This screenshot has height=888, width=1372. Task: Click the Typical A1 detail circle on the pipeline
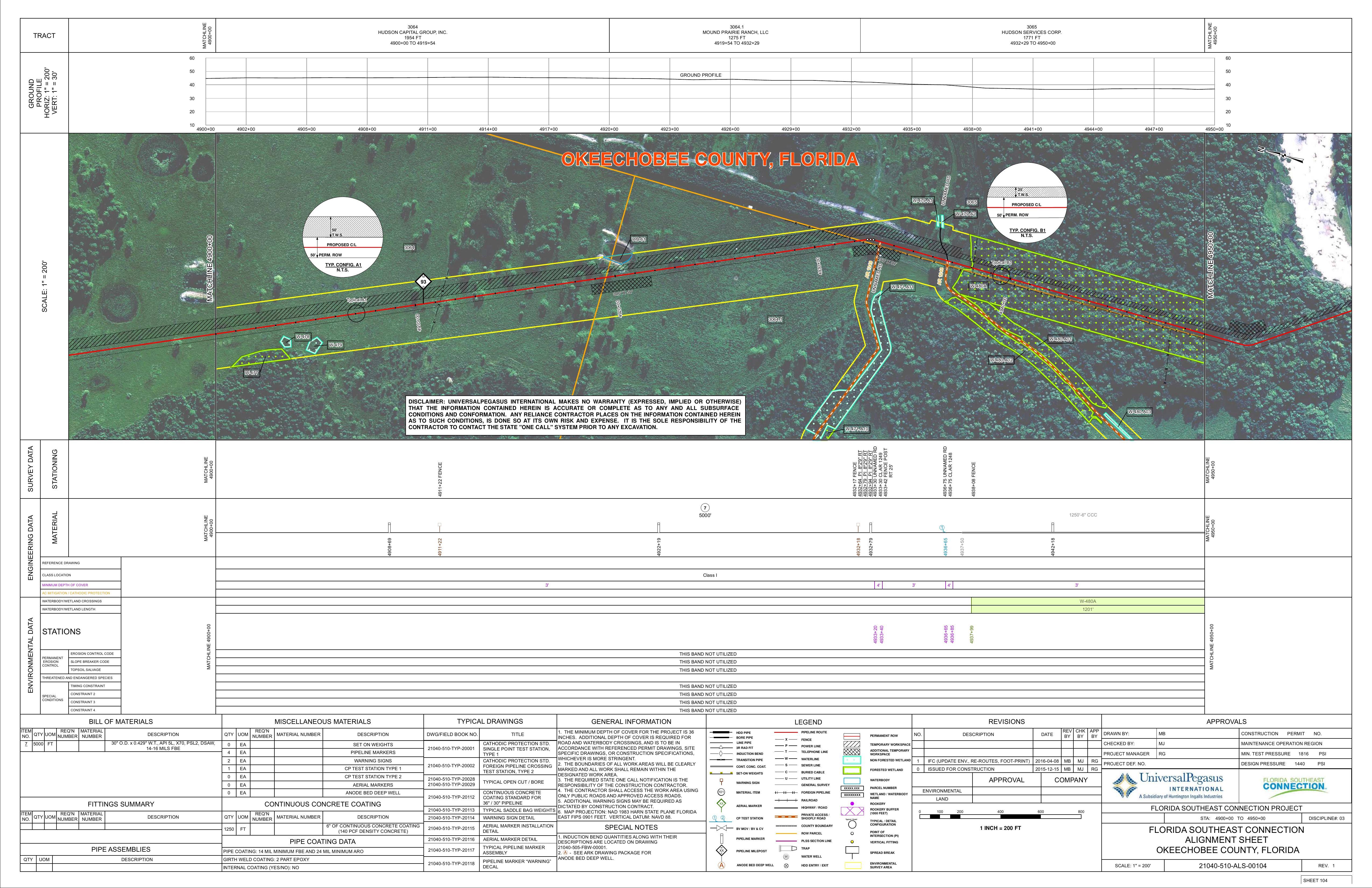click(x=356, y=313)
